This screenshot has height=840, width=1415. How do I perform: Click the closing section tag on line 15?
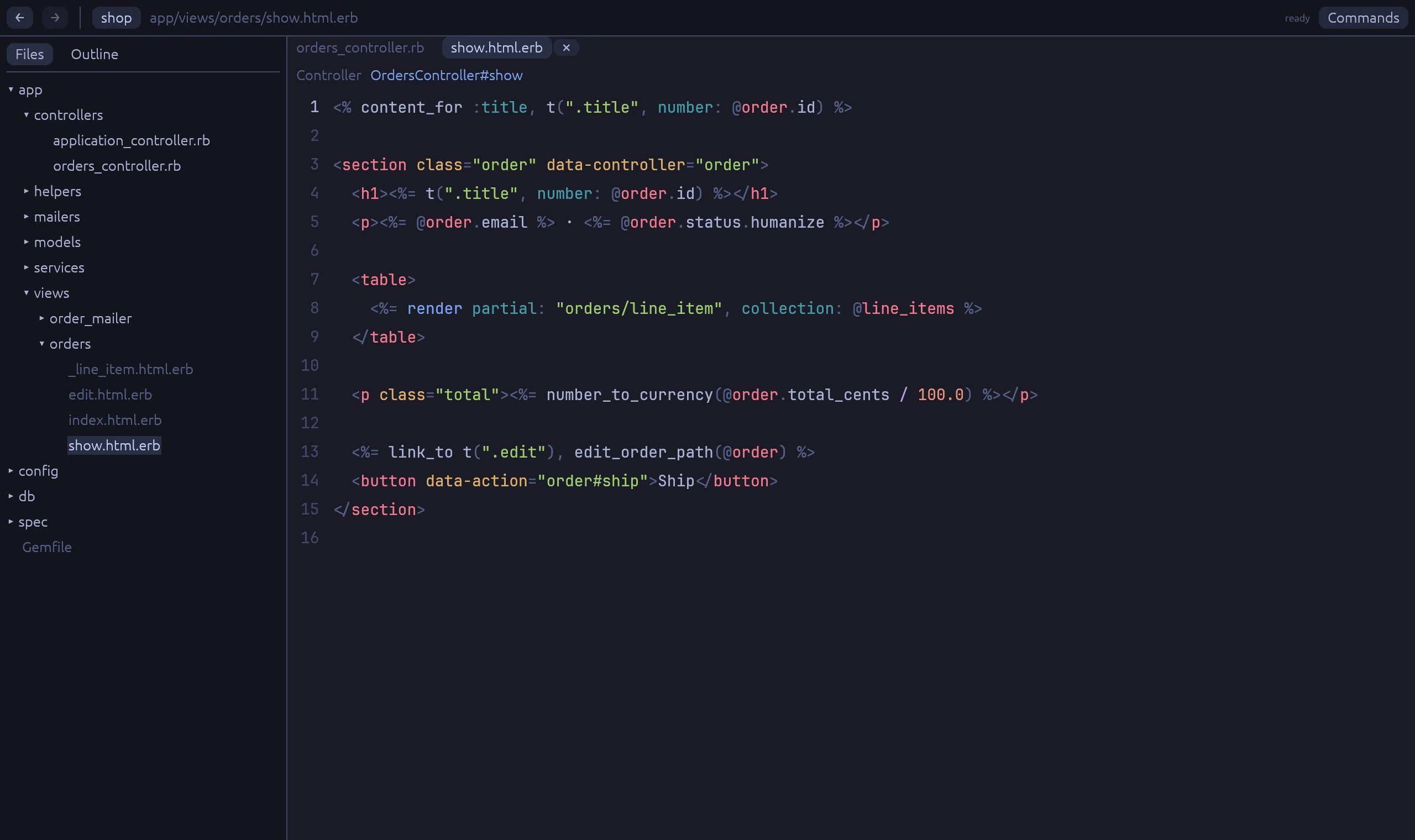[379, 510]
